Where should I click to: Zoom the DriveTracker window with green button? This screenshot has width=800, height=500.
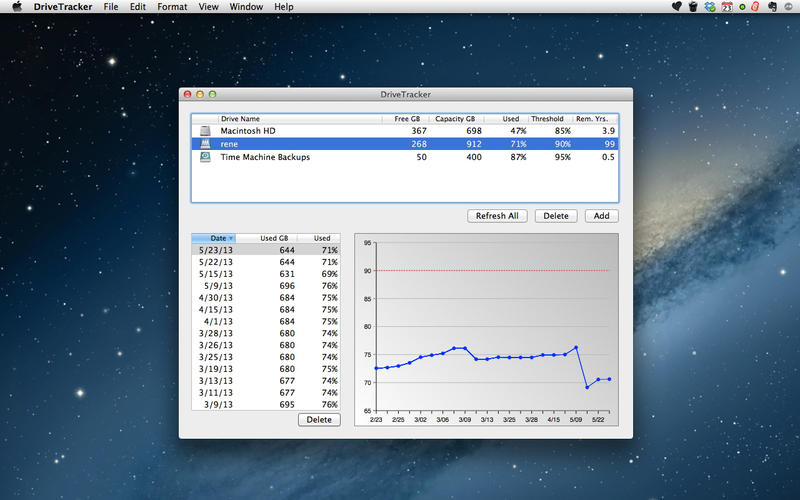click(x=212, y=94)
